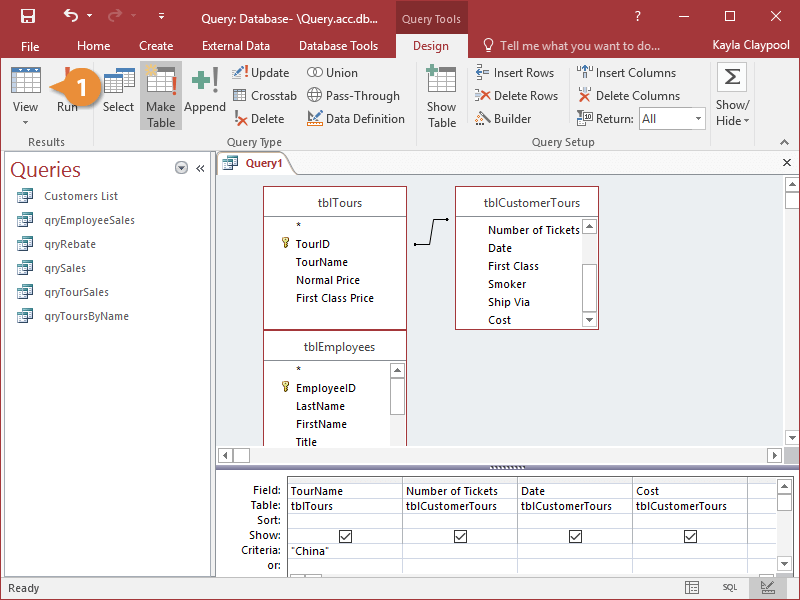Toggle the Show checkbox for Cost
This screenshot has height=600, width=800.
[690, 536]
